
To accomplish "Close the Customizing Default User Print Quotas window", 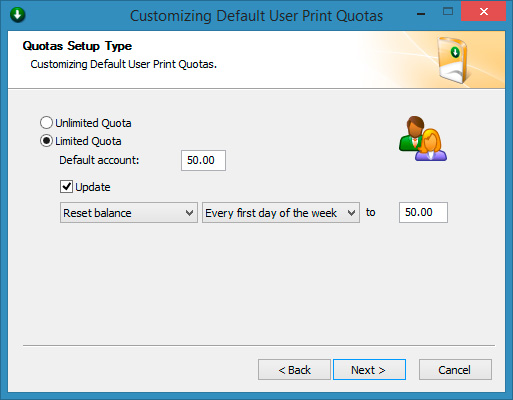I will [484, 12].
